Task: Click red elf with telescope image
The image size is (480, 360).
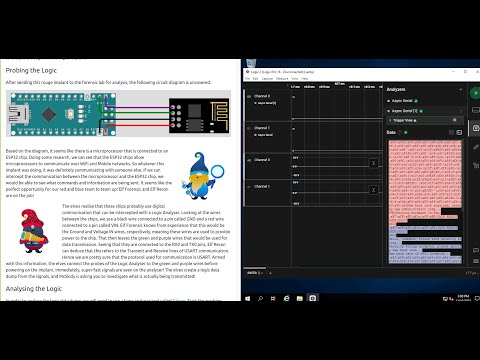Action: click(33, 231)
